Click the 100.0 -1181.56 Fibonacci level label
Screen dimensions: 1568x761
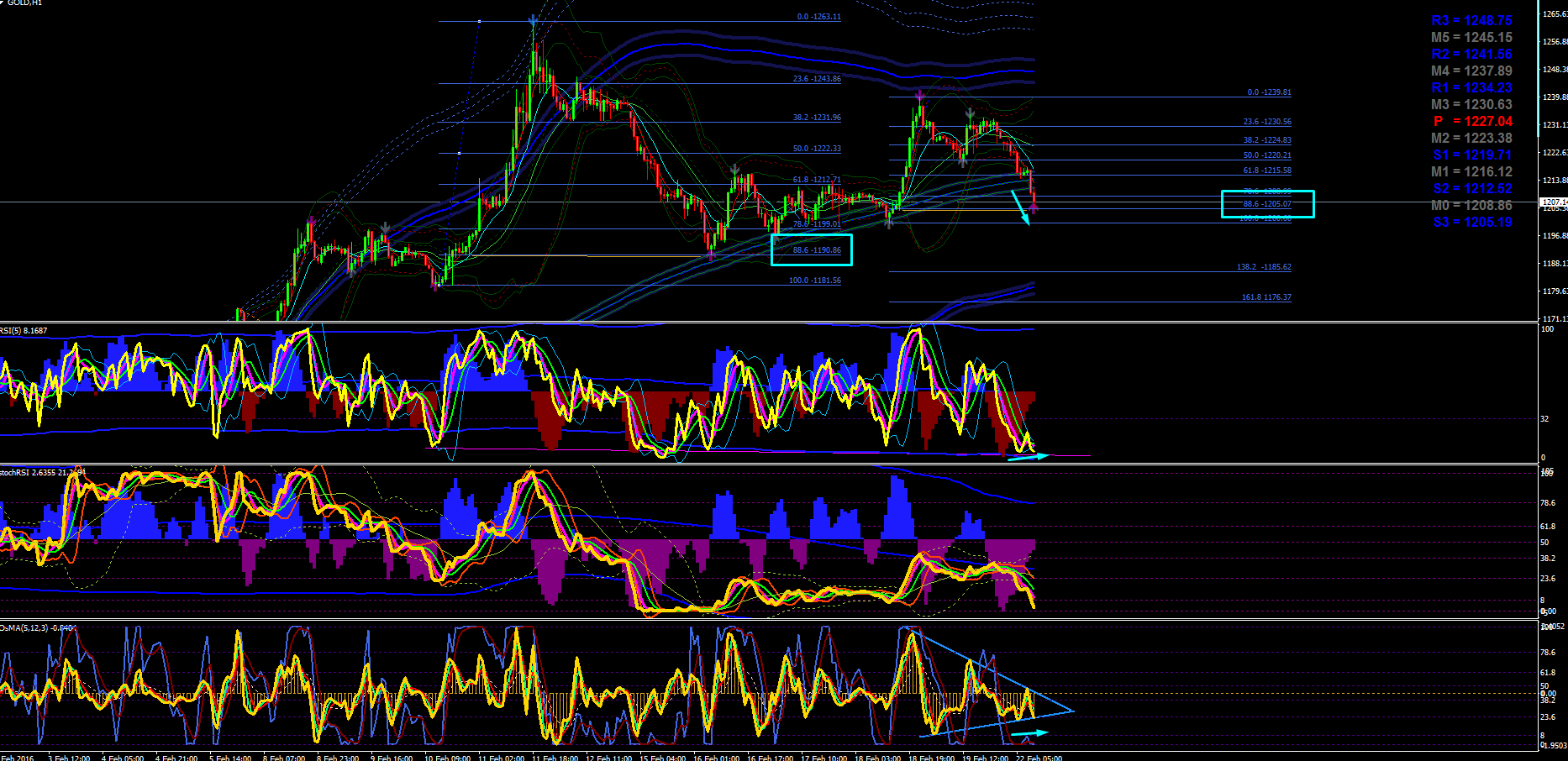click(x=814, y=281)
